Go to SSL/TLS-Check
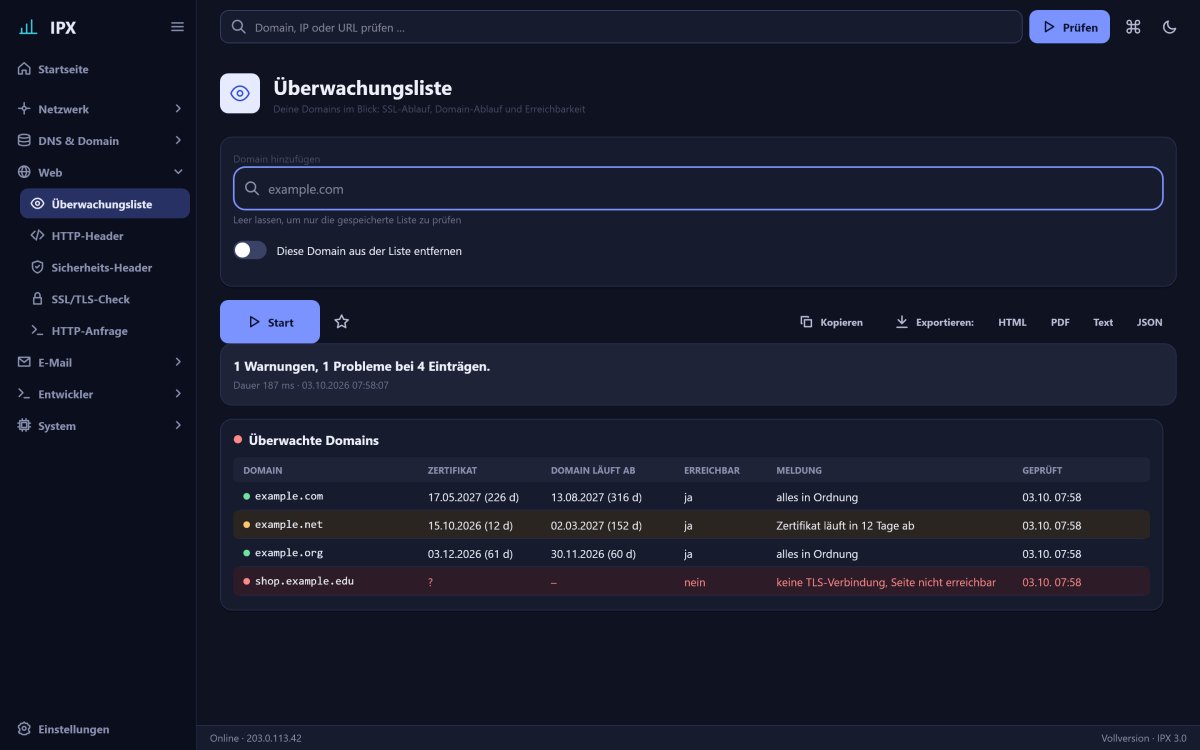 click(x=105, y=299)
